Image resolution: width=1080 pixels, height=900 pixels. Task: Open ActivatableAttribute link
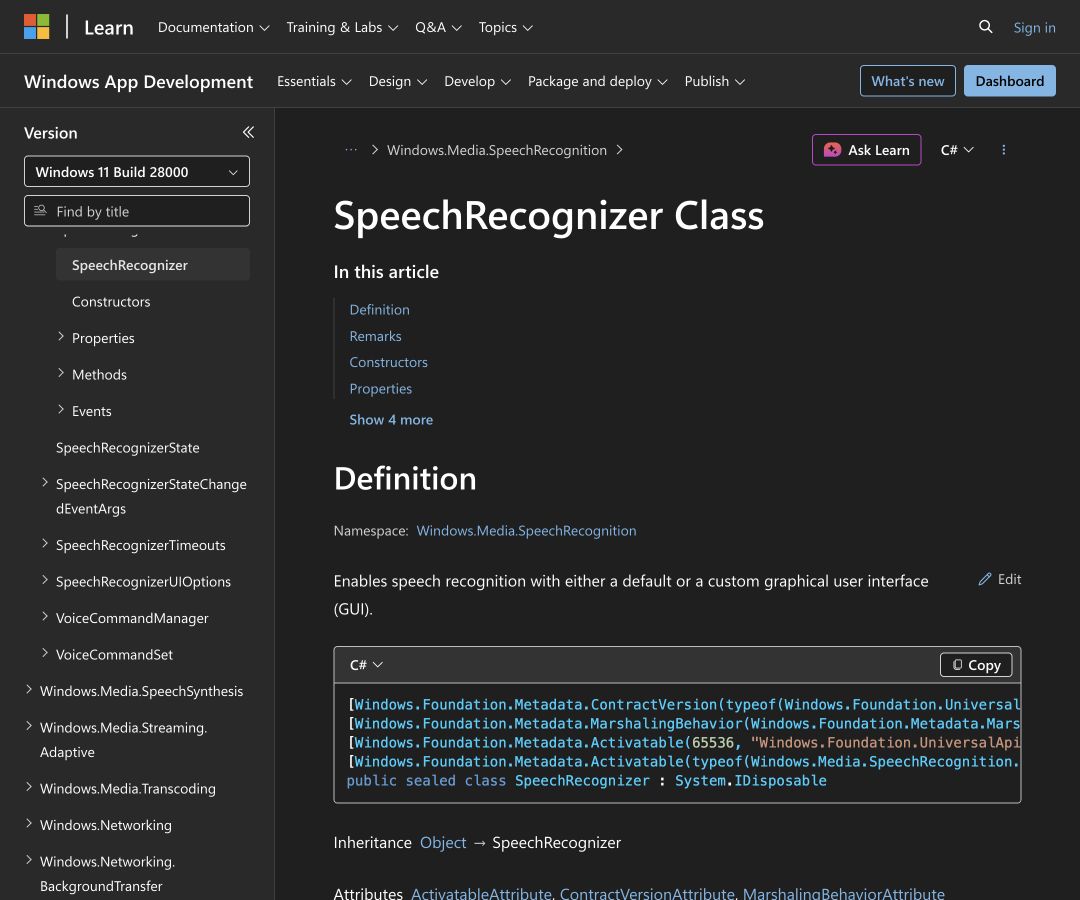(481, 894)
